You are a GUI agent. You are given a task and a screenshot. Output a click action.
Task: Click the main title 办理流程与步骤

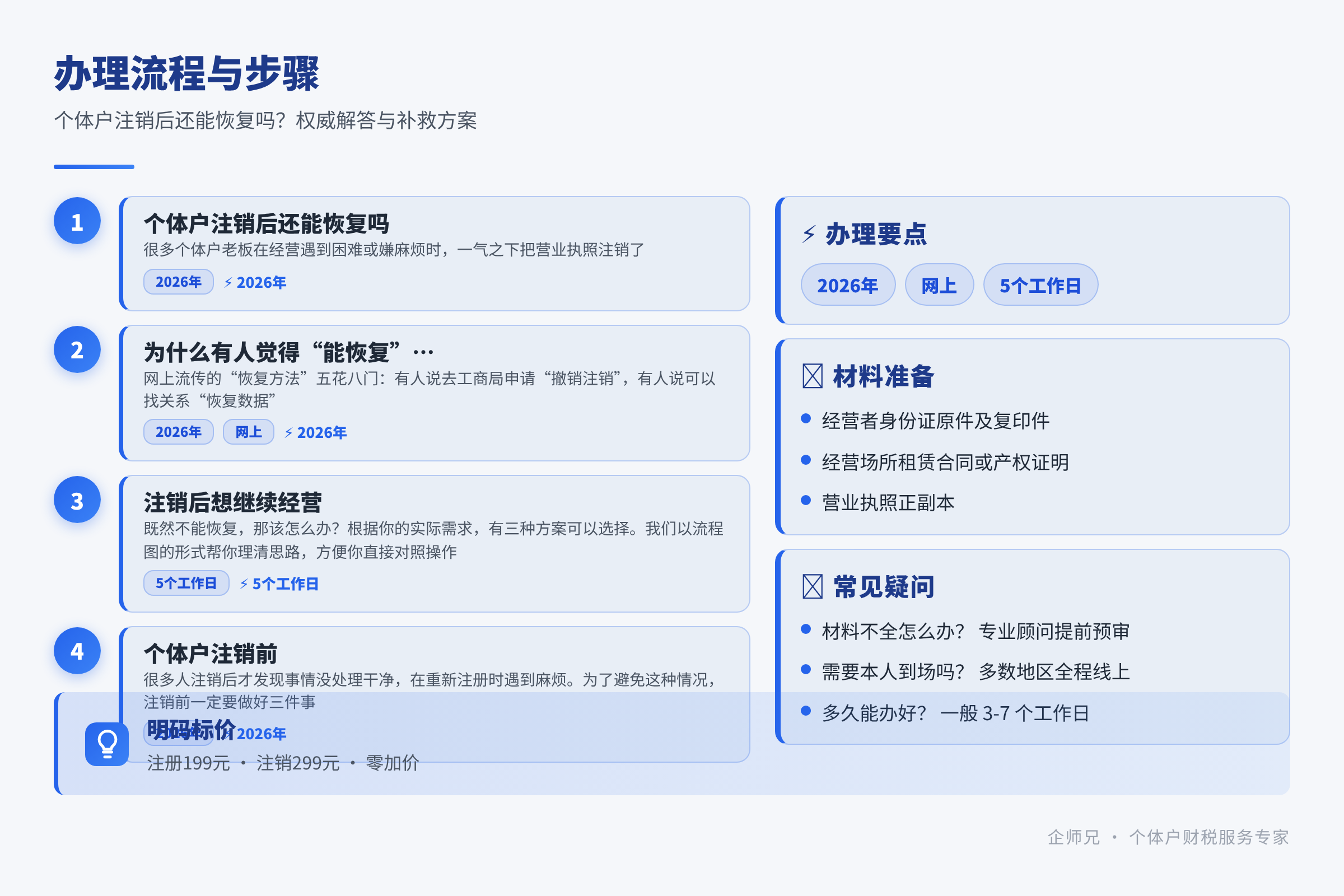187,74
